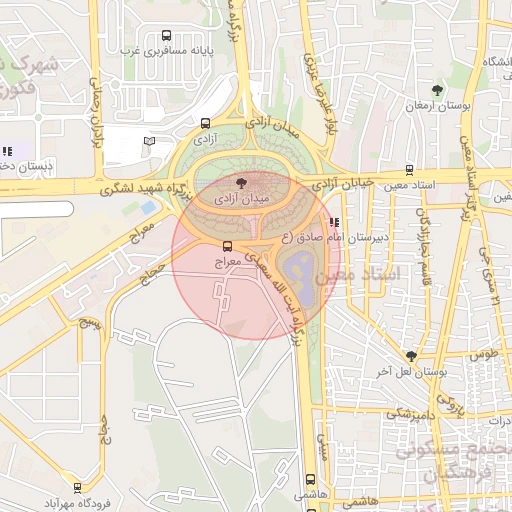
Task: Click the blue lake inside the red circle
Action: point(300,277)
